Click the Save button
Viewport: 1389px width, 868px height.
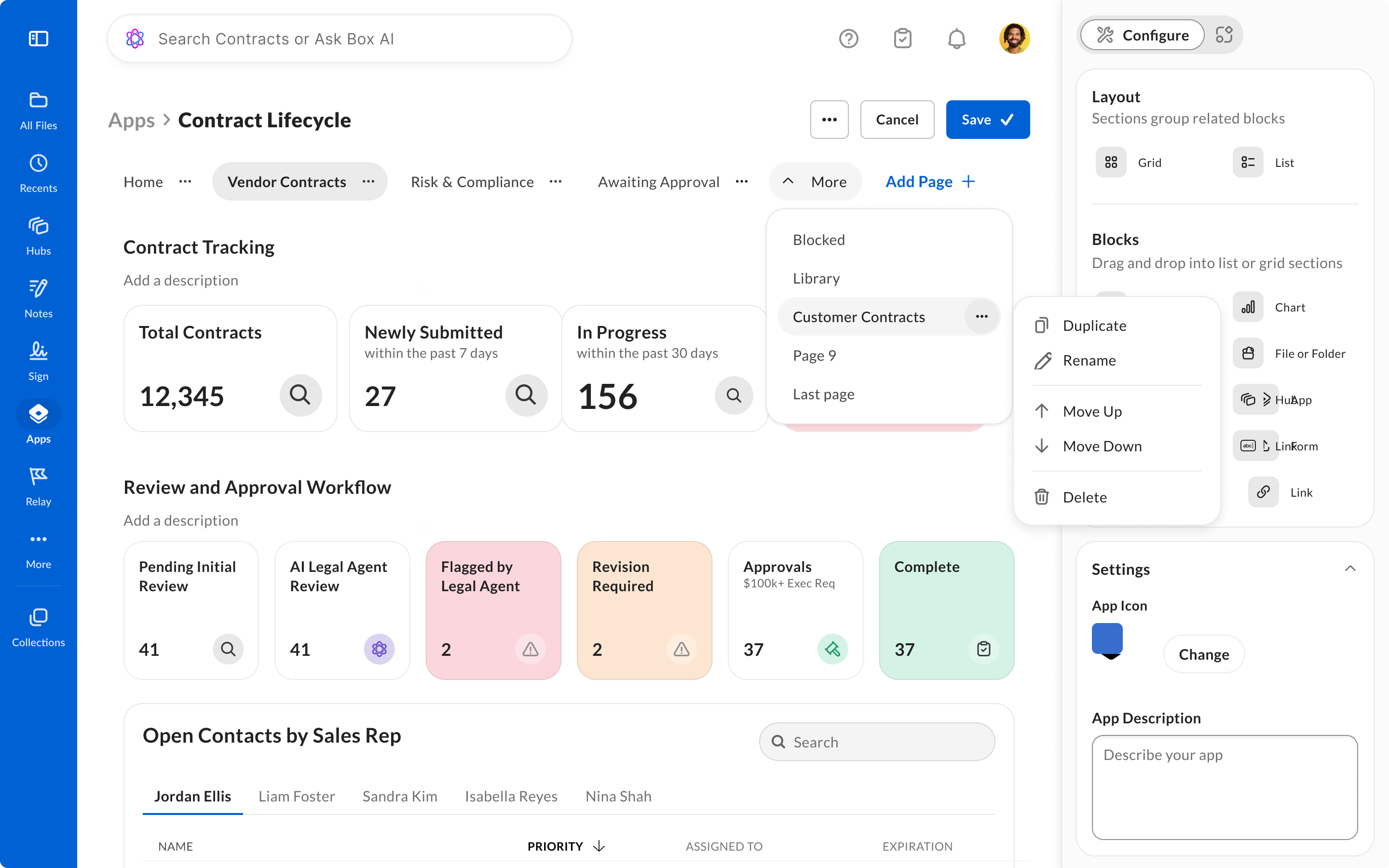[x=987, y=120]
